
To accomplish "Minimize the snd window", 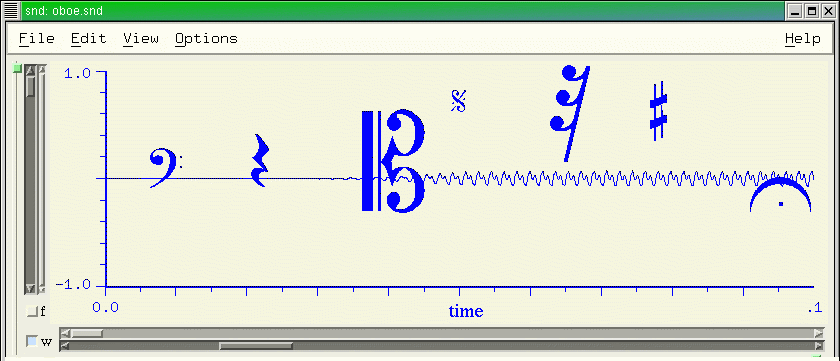I will tap(794, 11).
